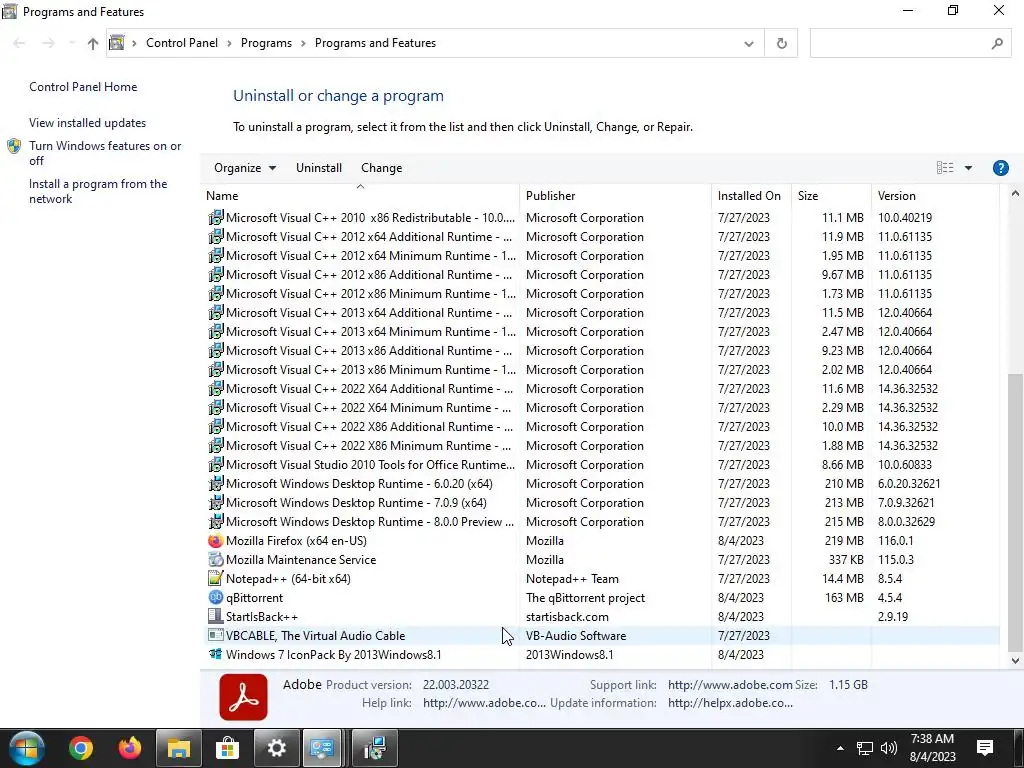Viewport: 1024px width, 768px height.
Task: Click the version cell 116.0.1
Action: 895,541
